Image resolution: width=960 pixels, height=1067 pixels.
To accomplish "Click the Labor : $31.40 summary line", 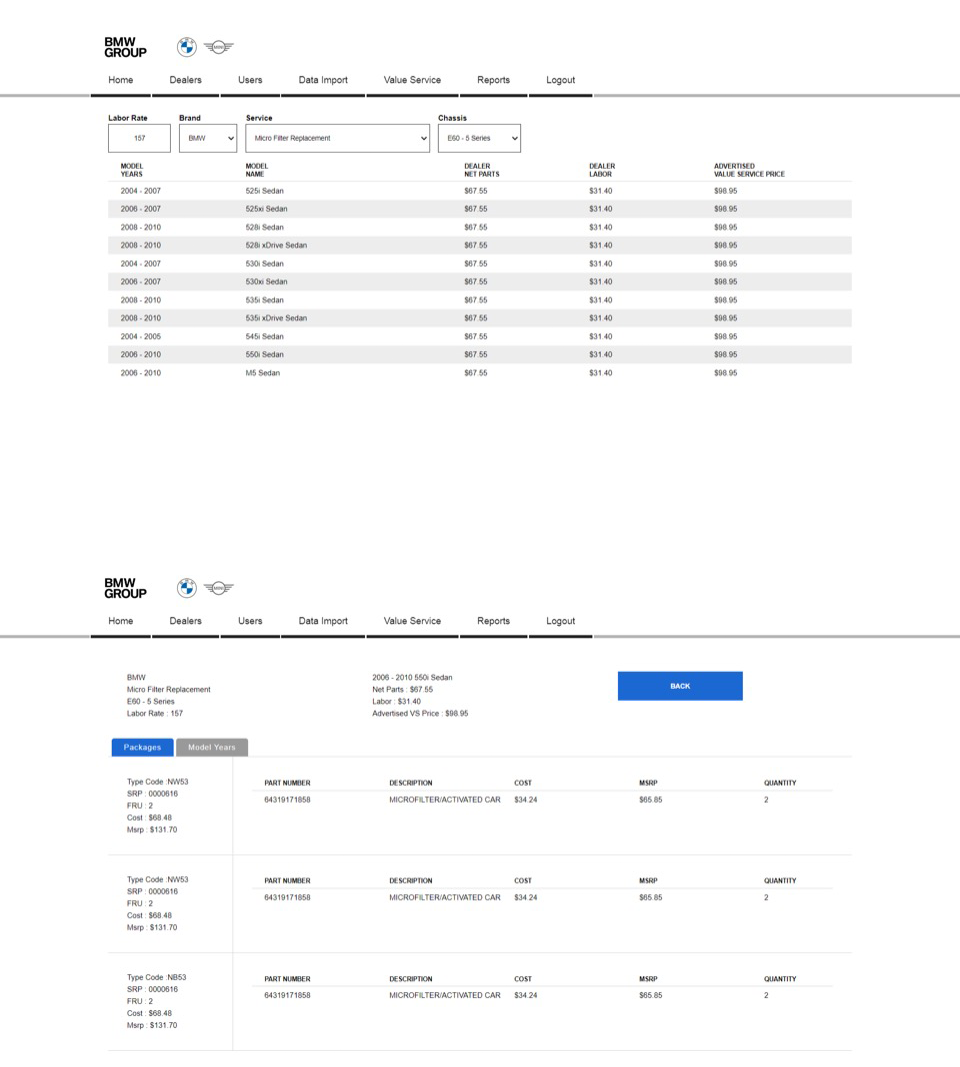I will click(x=396, y=702).
